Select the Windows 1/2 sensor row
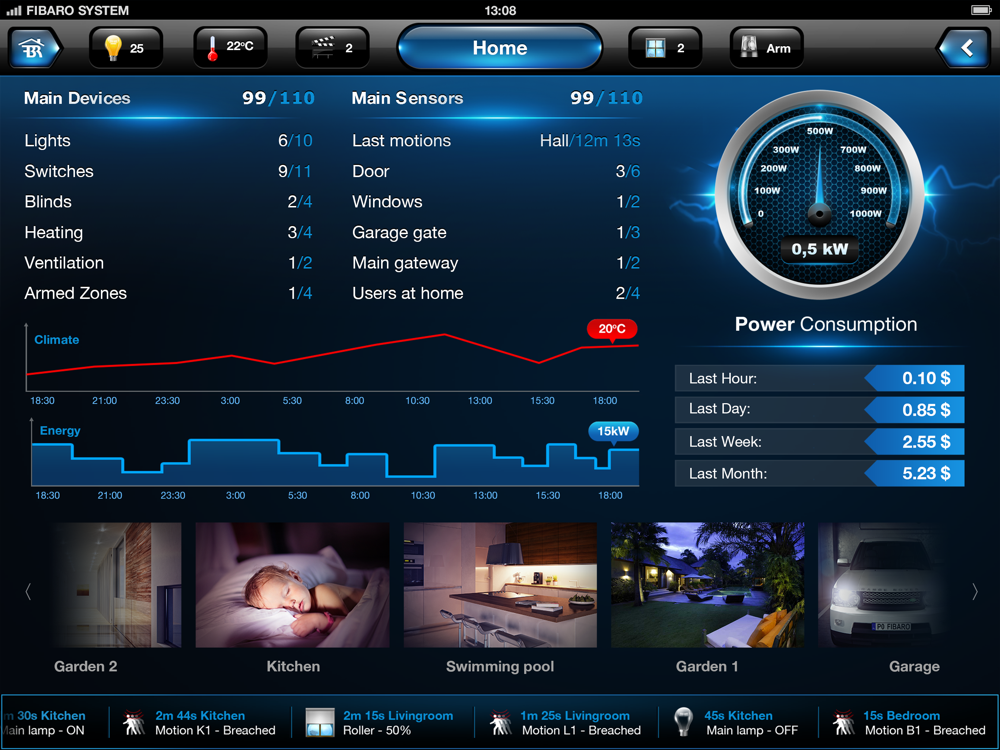Viewport: 1000px width, 750px height. coord(496,202)
